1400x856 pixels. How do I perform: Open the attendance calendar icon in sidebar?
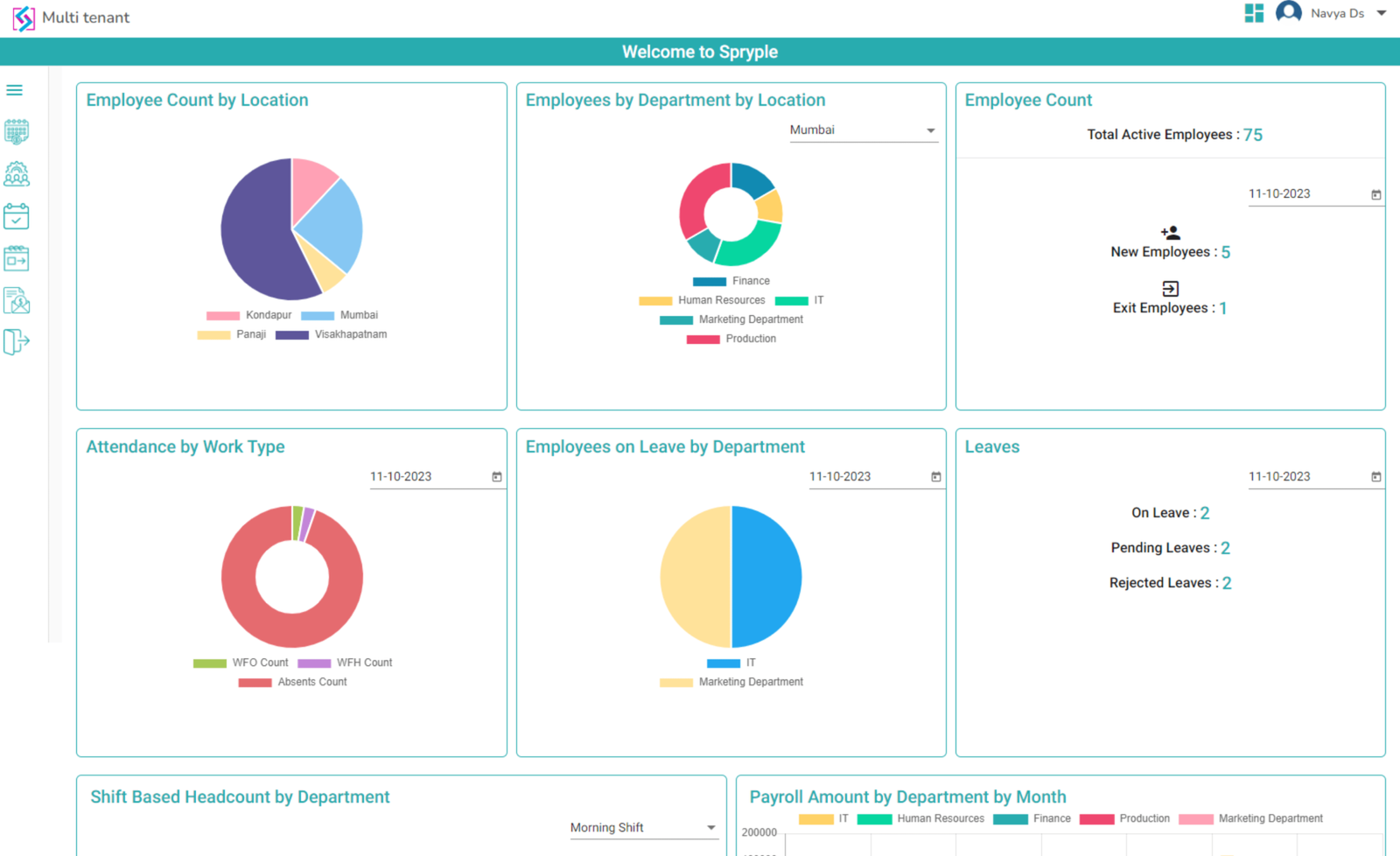coord(17,216)
